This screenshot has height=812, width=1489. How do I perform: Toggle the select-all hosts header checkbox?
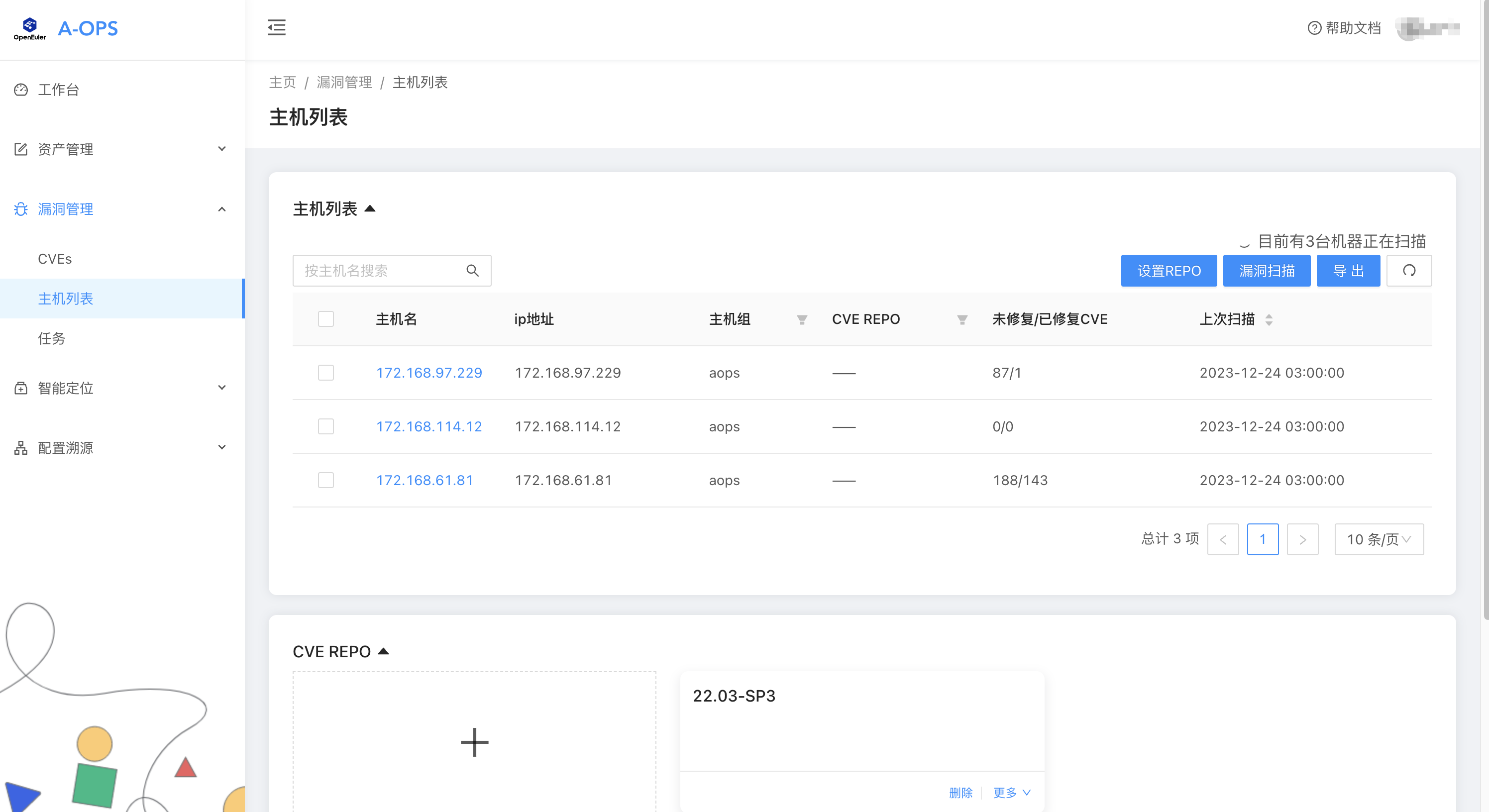[326, 319]
